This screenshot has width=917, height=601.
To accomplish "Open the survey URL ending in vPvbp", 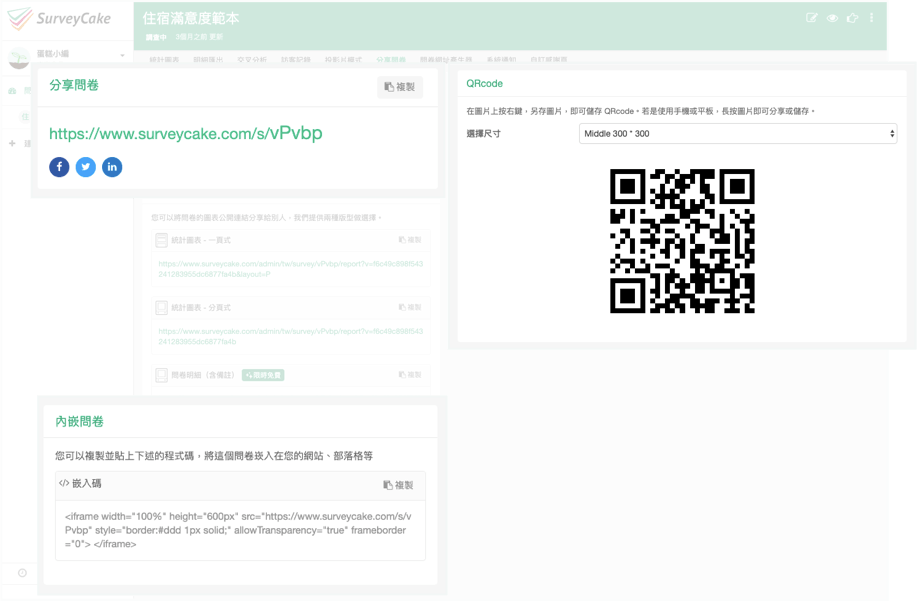I will coord(185,133).
